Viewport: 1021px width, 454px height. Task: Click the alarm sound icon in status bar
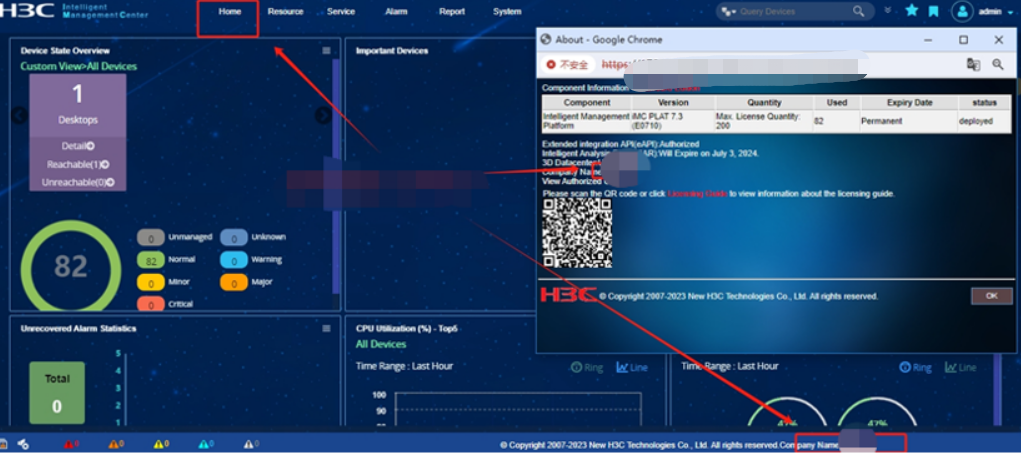pyautogui.click(x=23, y=444)
